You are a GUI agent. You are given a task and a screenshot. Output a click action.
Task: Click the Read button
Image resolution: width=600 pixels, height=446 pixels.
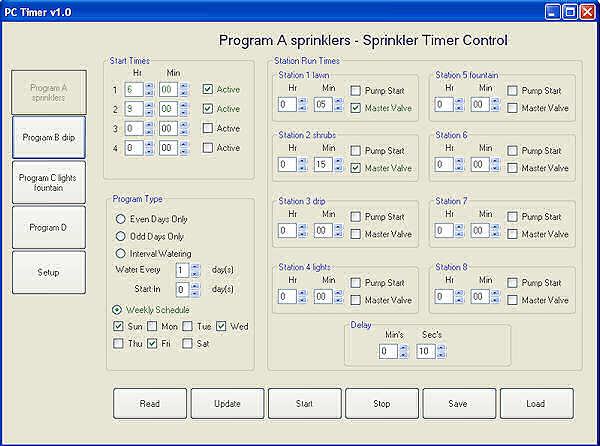click(150, 404)
